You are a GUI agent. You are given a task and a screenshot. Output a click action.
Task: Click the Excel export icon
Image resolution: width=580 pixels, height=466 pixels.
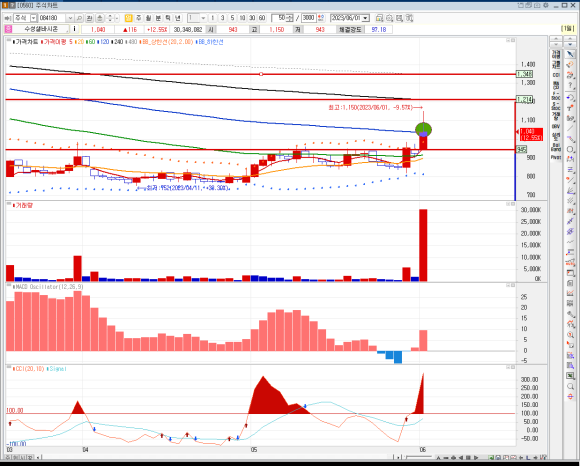point(570,376)
